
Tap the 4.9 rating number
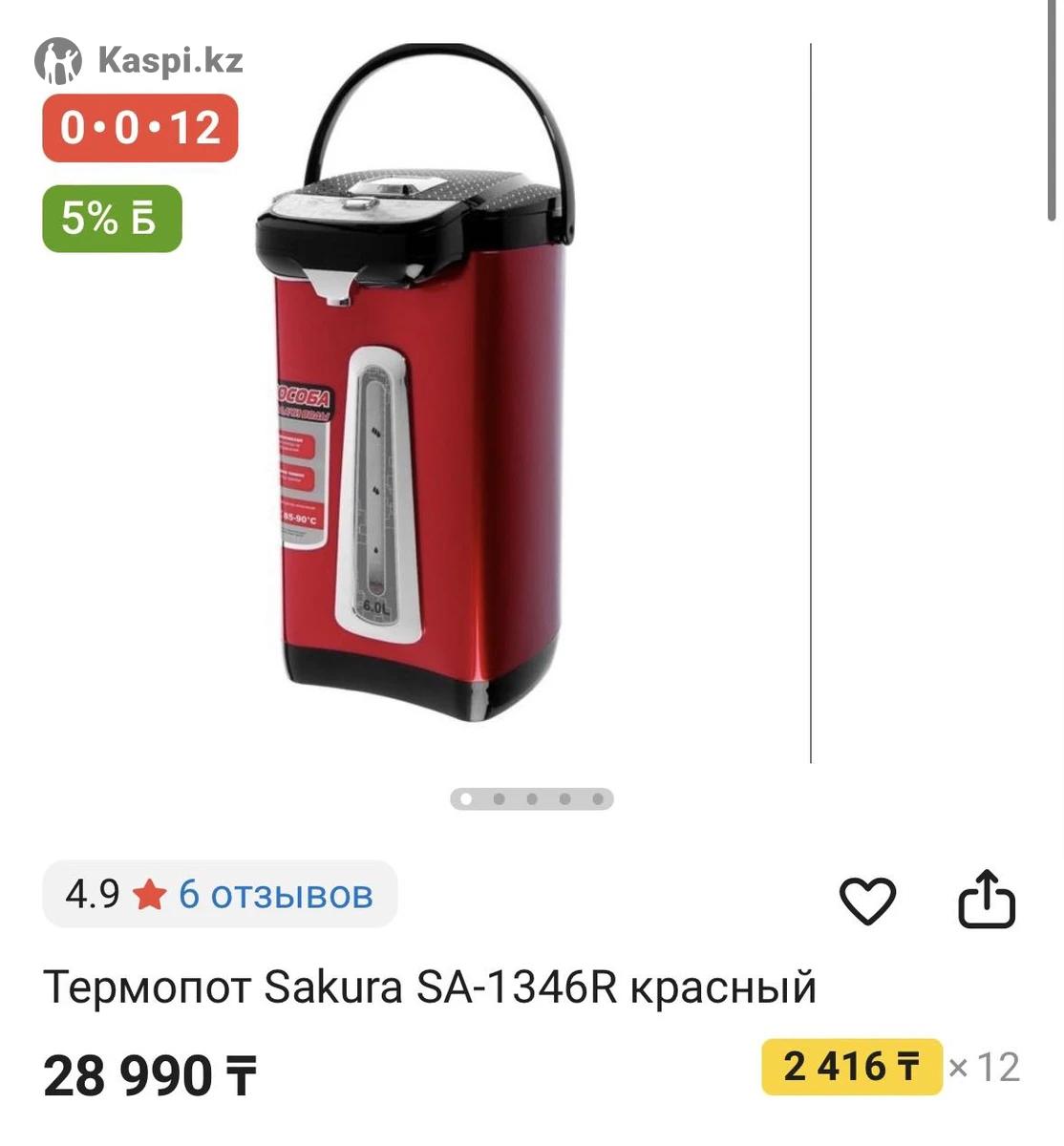(93, 895)
